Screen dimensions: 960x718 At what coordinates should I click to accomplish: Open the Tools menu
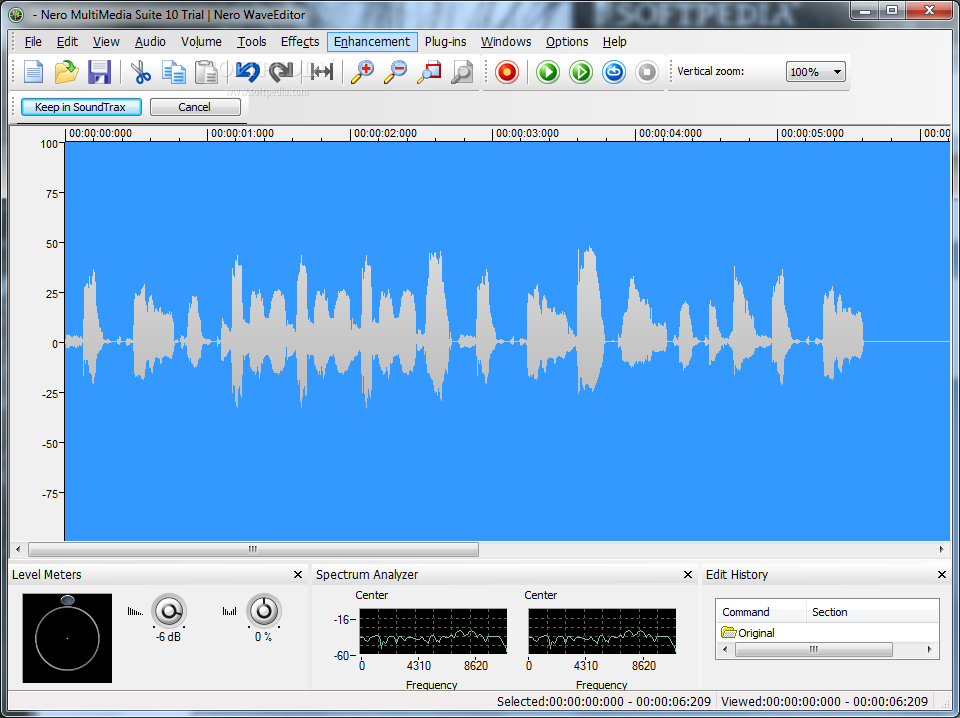click(x=252, y=42)
